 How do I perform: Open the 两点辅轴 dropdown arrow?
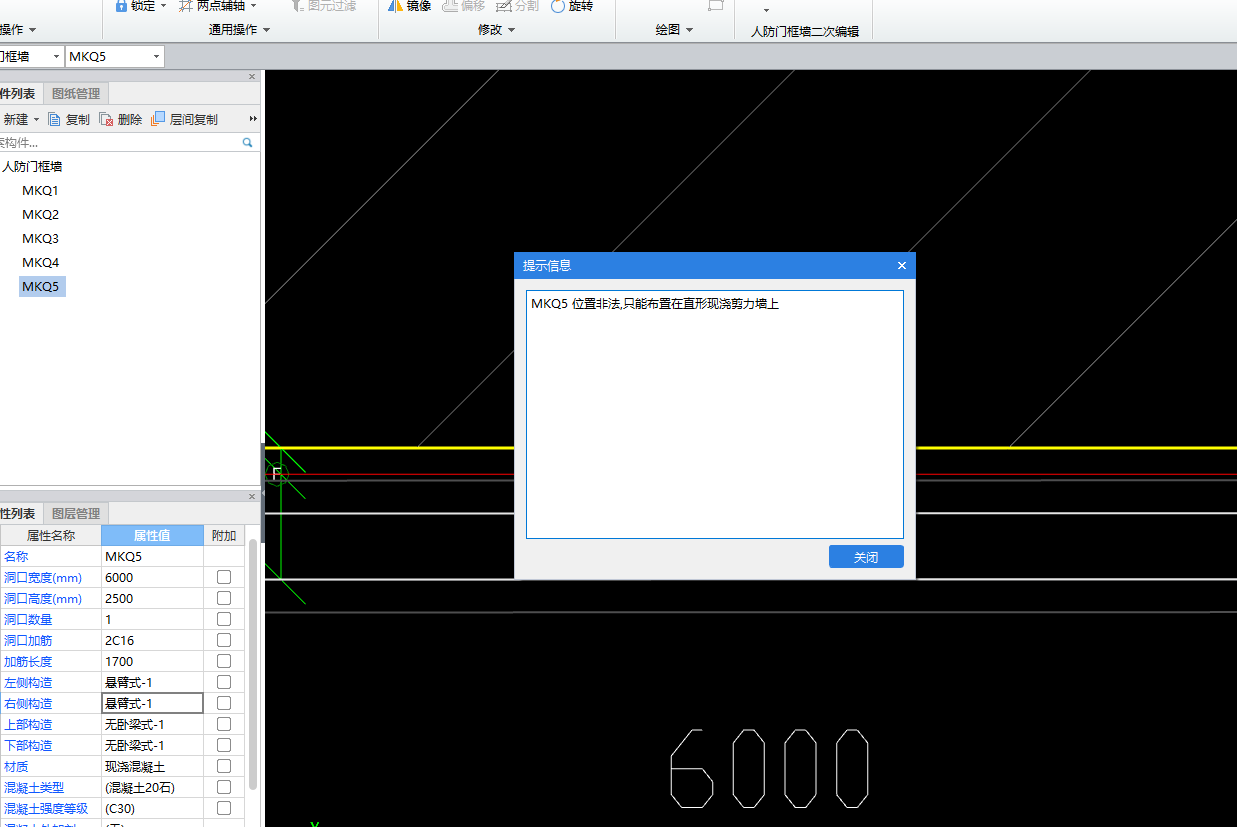pos(253,6)
